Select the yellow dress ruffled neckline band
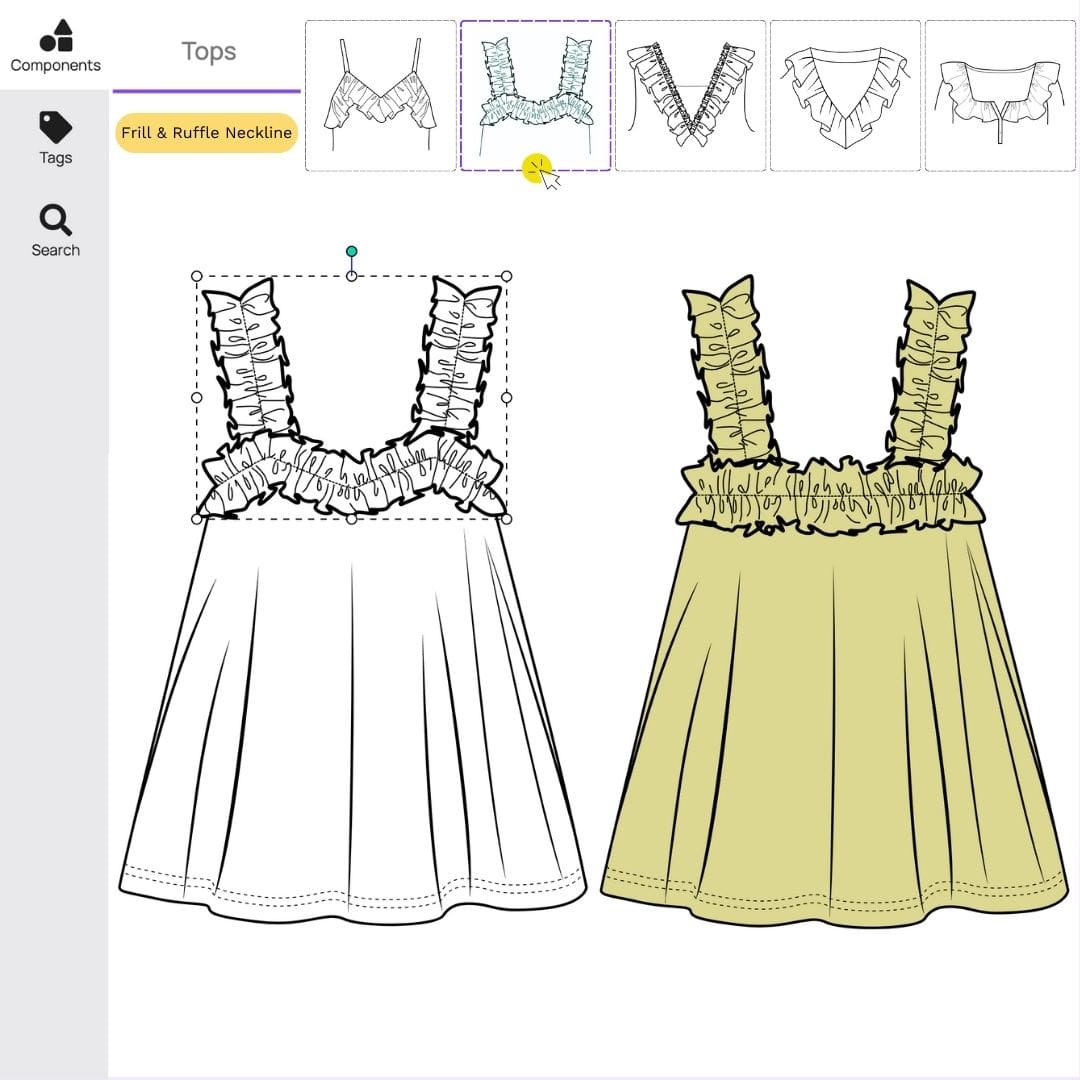Image resolution: width=1080 pixels, height=1080 pixels. click(x=832, y=495)
